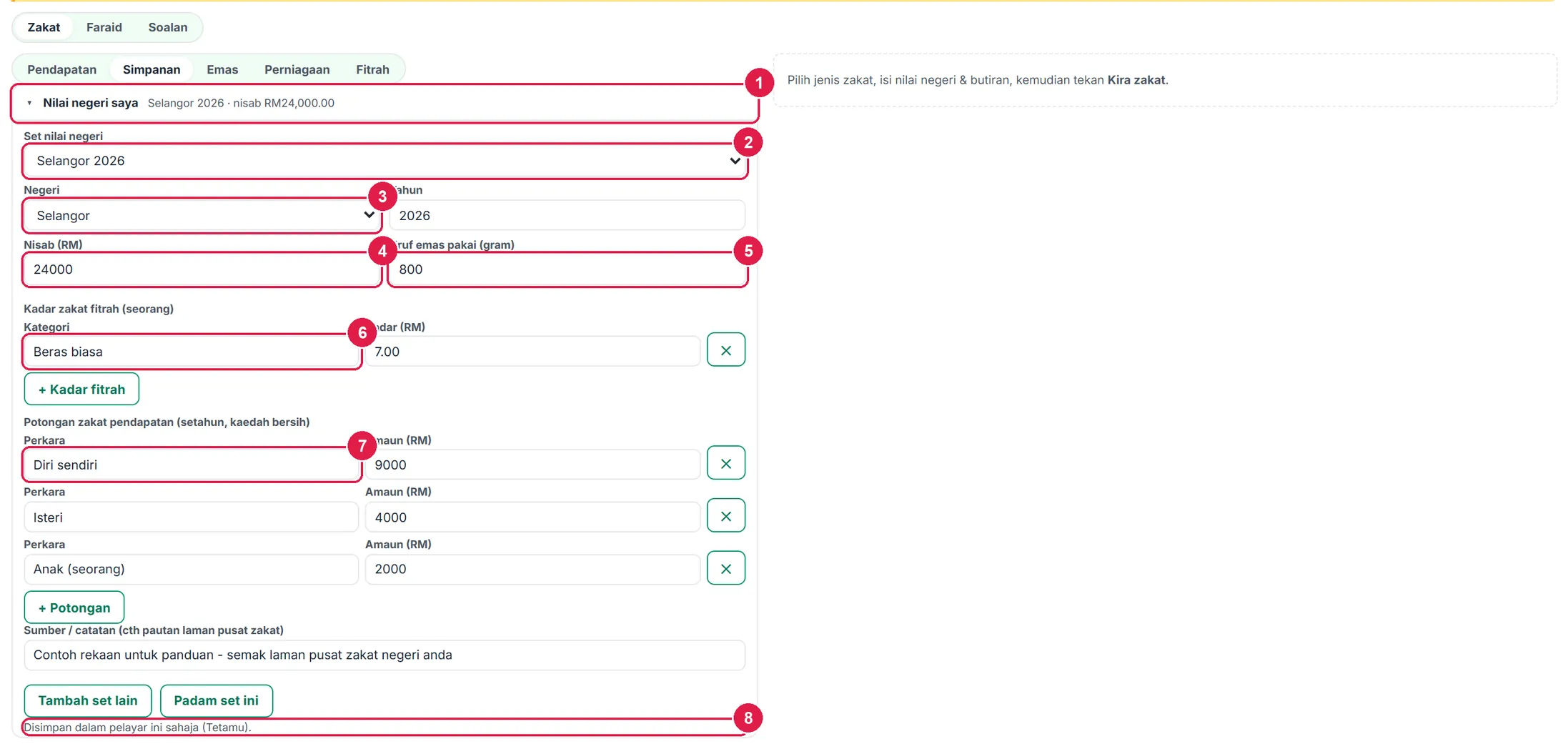Open the Faraid tab
Screen dimensions: 1568x749
[x=104, y=27]
